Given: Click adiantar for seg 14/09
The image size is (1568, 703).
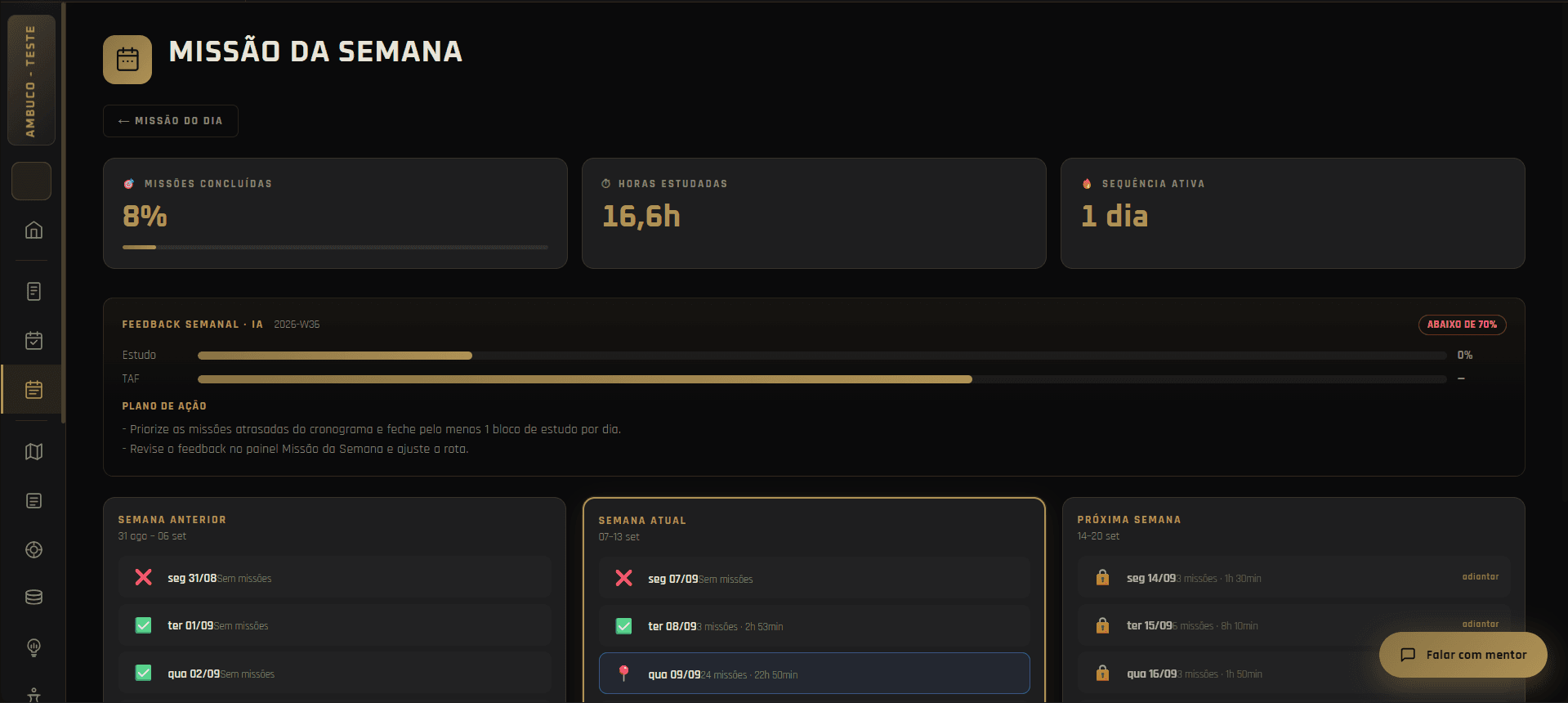Looking at the screenshot, I should point(1481,577).
